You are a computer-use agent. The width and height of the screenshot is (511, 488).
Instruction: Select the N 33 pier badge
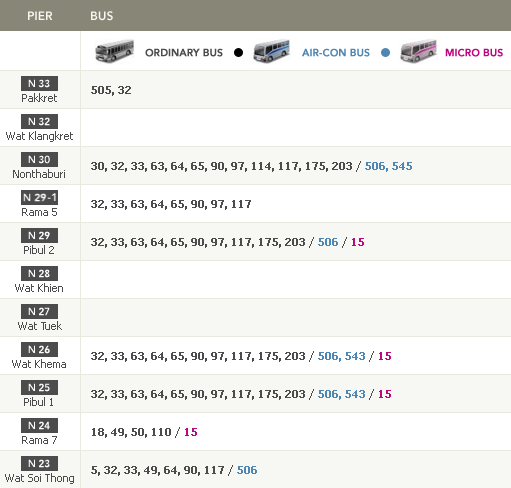tap(39, 83)
